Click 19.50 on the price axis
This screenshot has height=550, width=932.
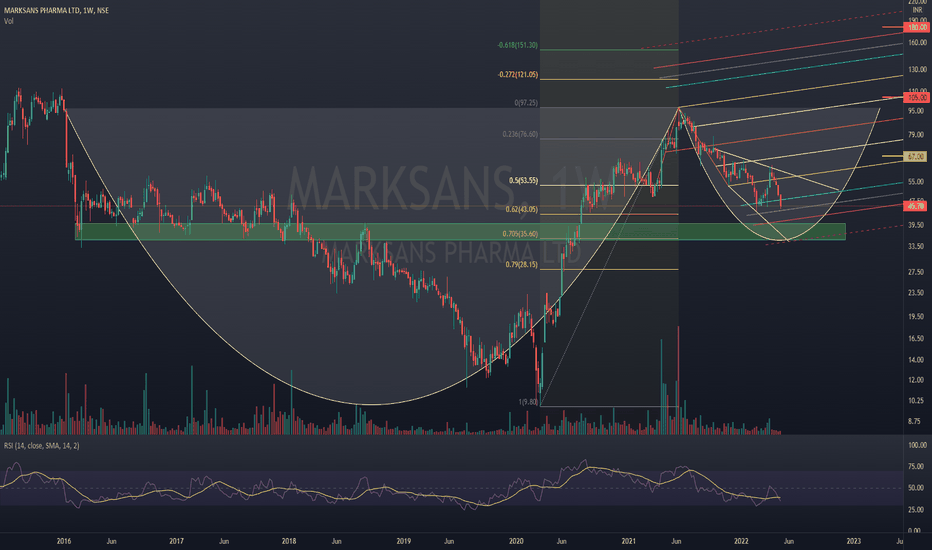(x=916, y=317)
